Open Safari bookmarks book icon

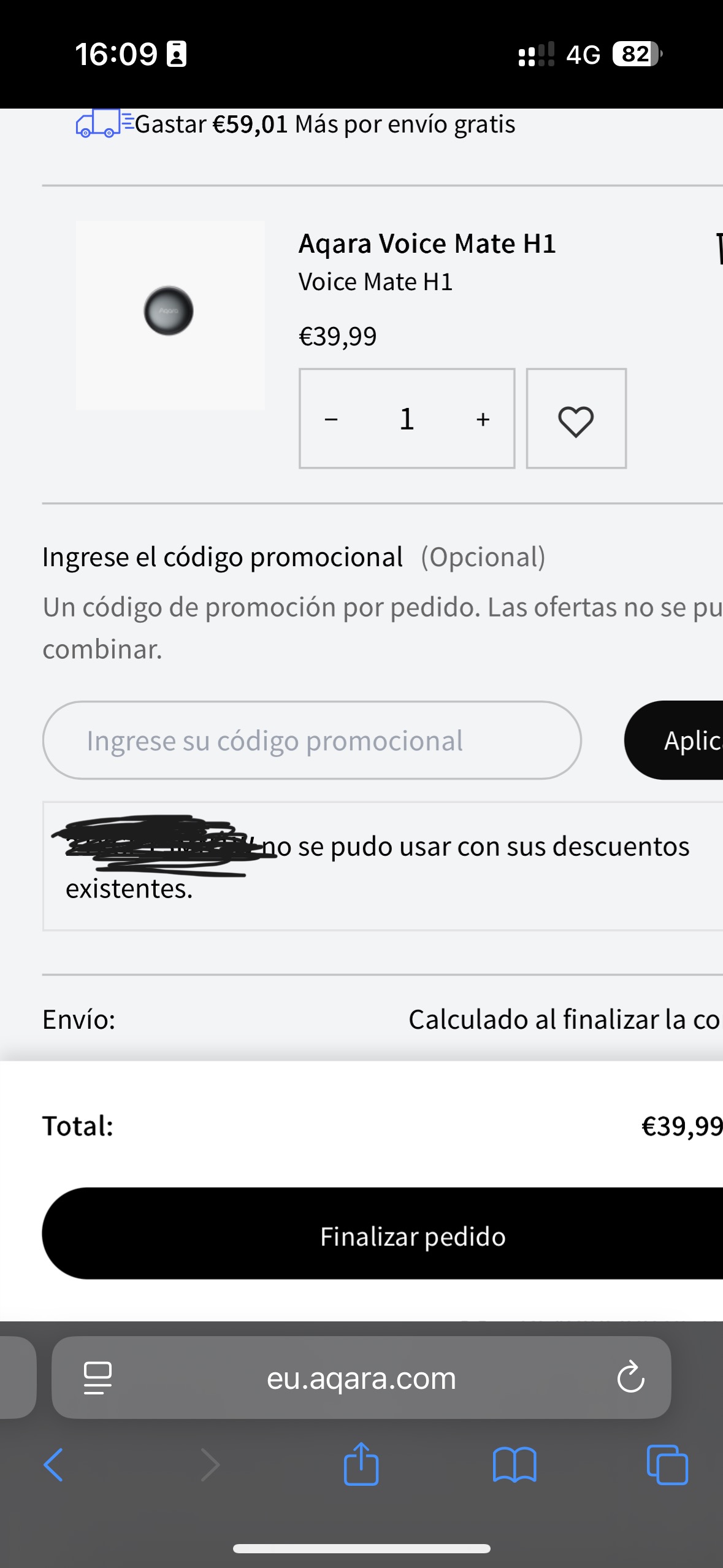tap(515, 1465)
